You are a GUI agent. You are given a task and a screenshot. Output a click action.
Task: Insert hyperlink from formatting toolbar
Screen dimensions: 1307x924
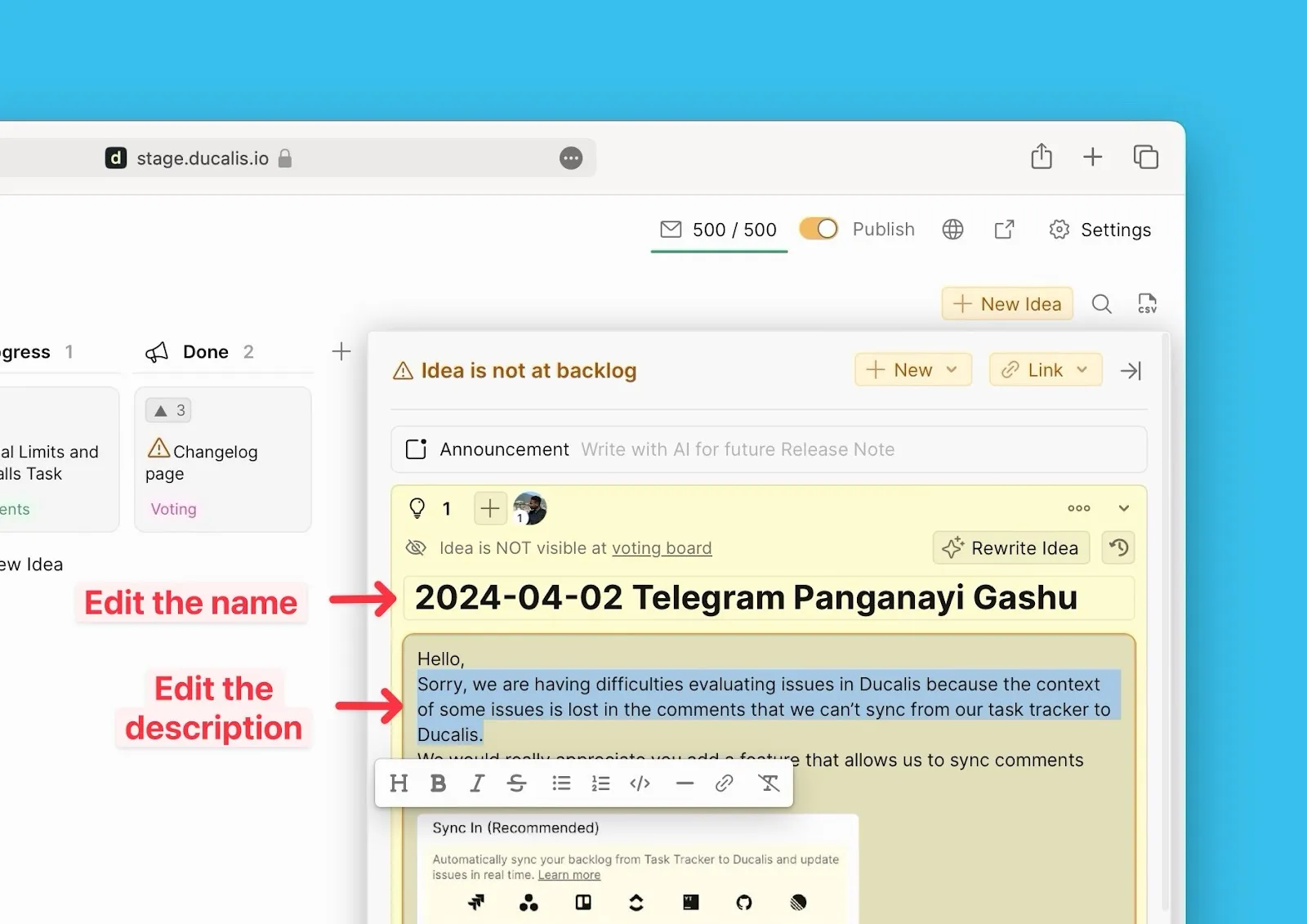click(x=724, y=783)
